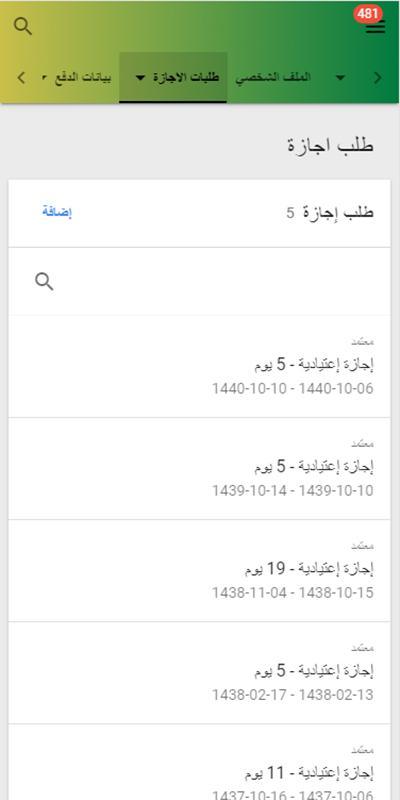Open the 19-day leave request entry
The width and height of the screenshot is (400, 800).
point(199,571)
